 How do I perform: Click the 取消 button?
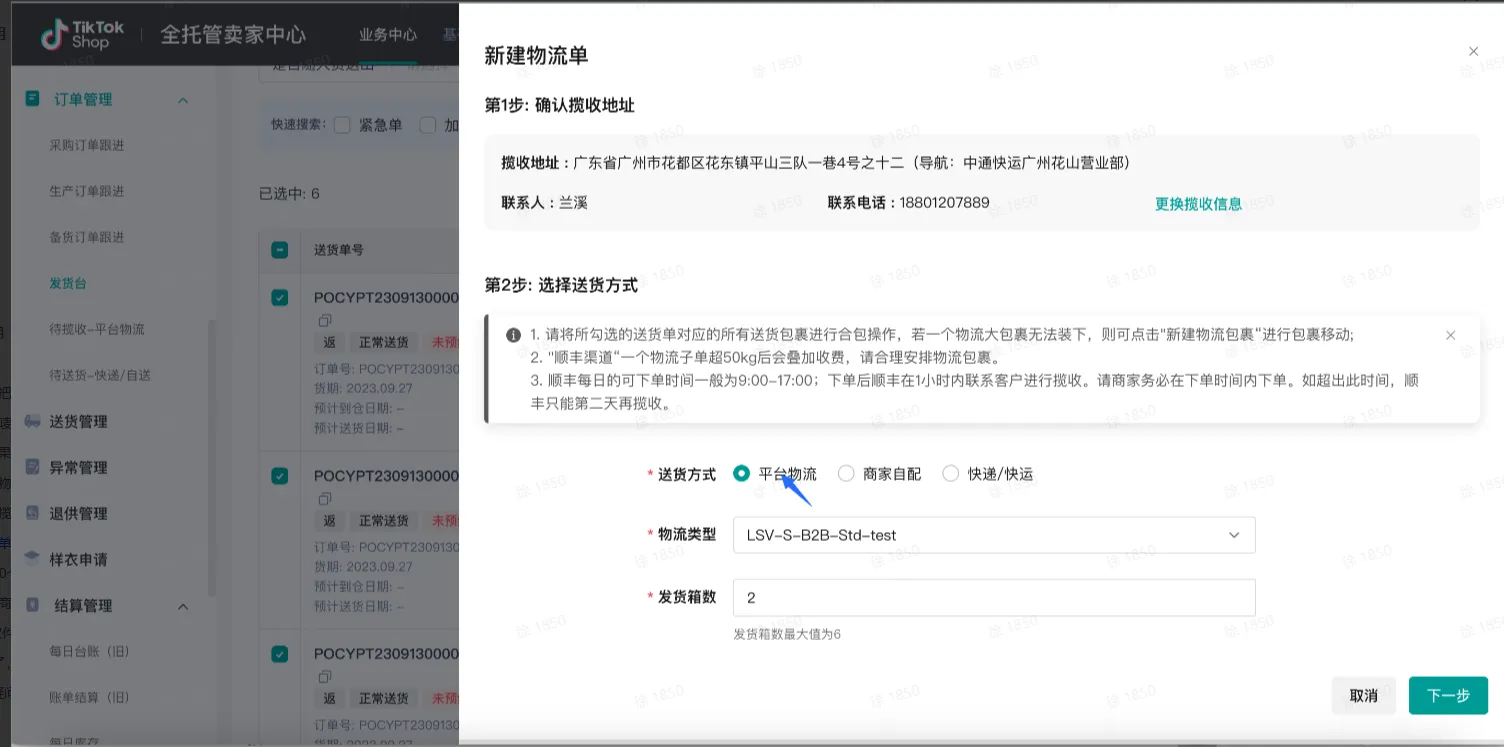1363,695
